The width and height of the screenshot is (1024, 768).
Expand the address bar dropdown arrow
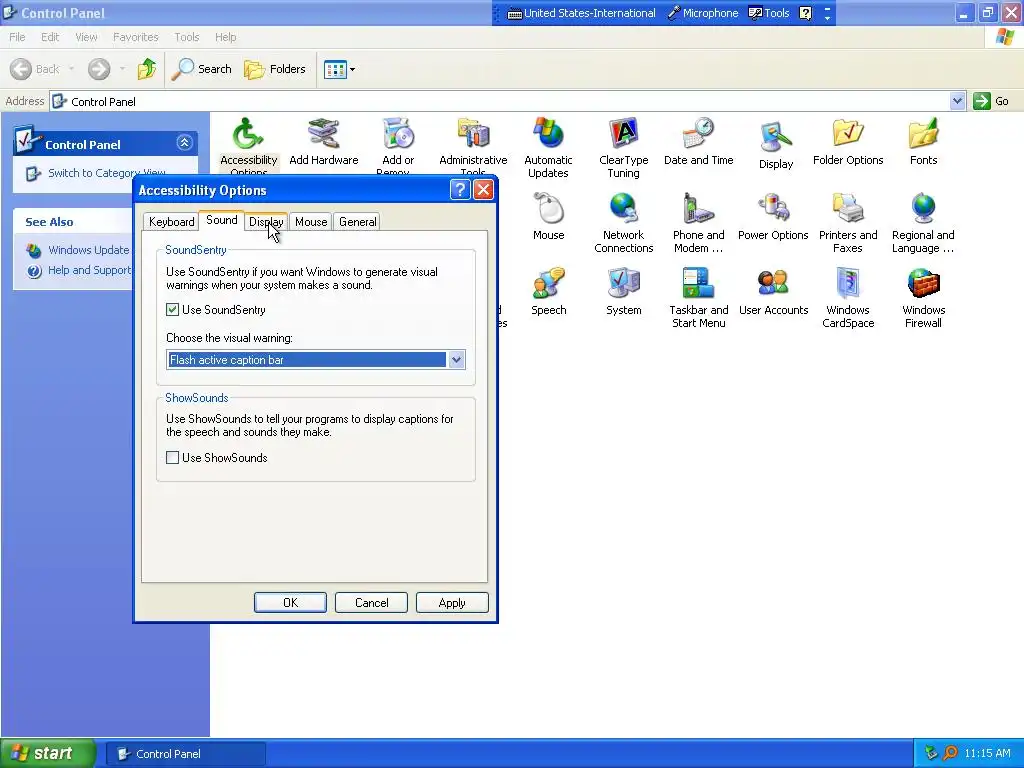pyautogui.click(x=957, y=101)
